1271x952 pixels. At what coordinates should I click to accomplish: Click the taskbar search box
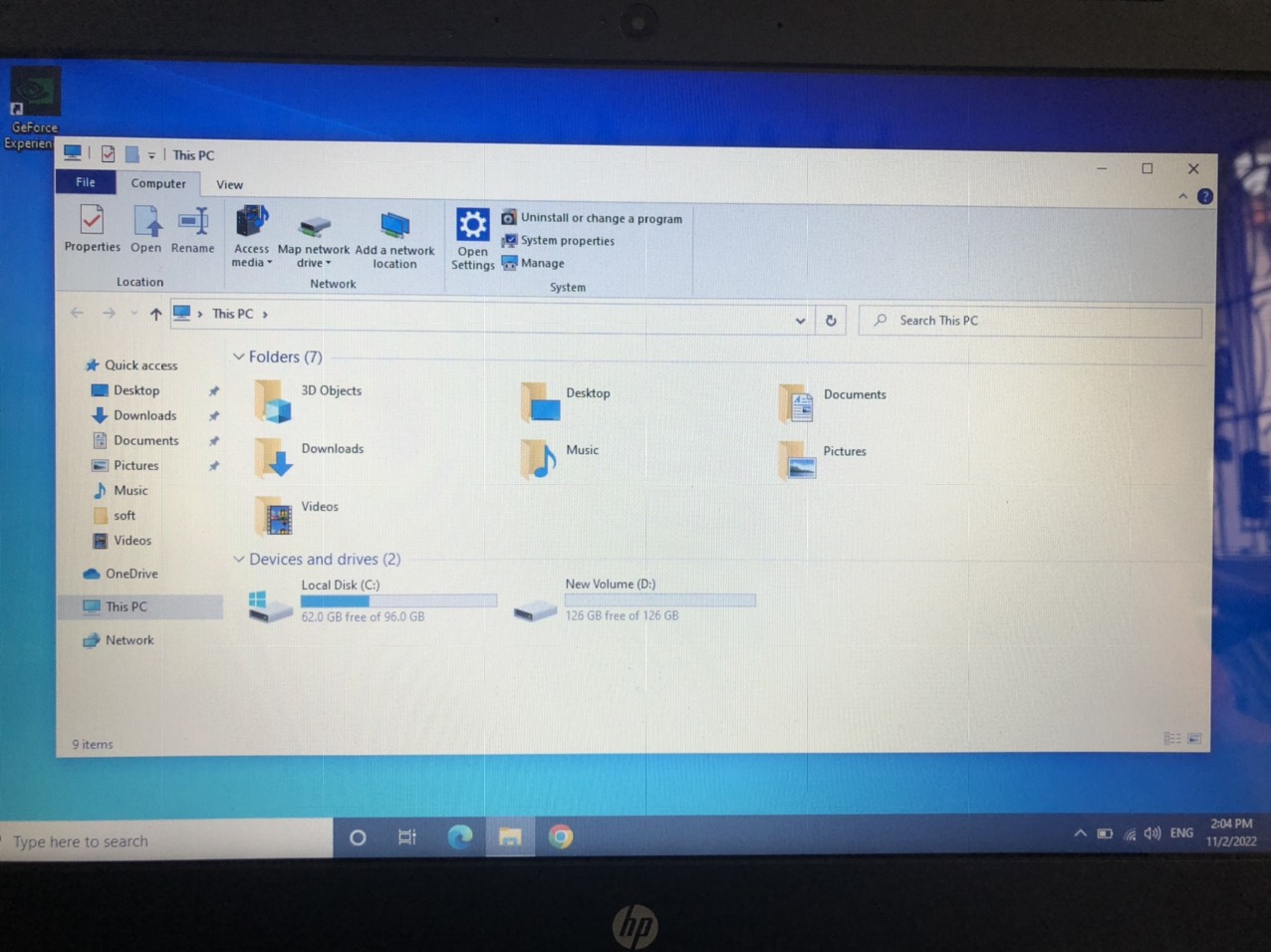(166, 840)
